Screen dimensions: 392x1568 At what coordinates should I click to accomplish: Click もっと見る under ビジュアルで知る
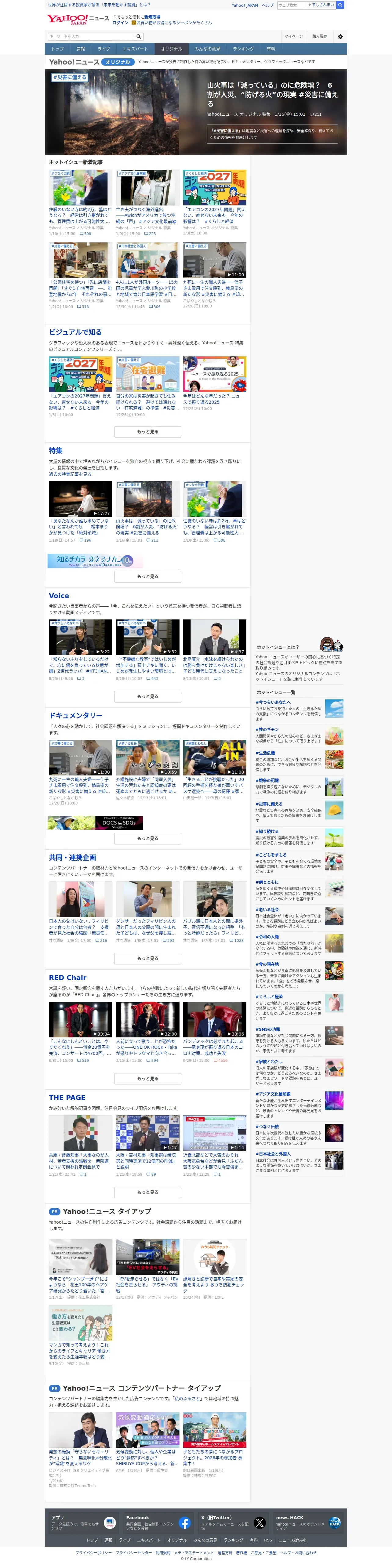tap(148, 432)
